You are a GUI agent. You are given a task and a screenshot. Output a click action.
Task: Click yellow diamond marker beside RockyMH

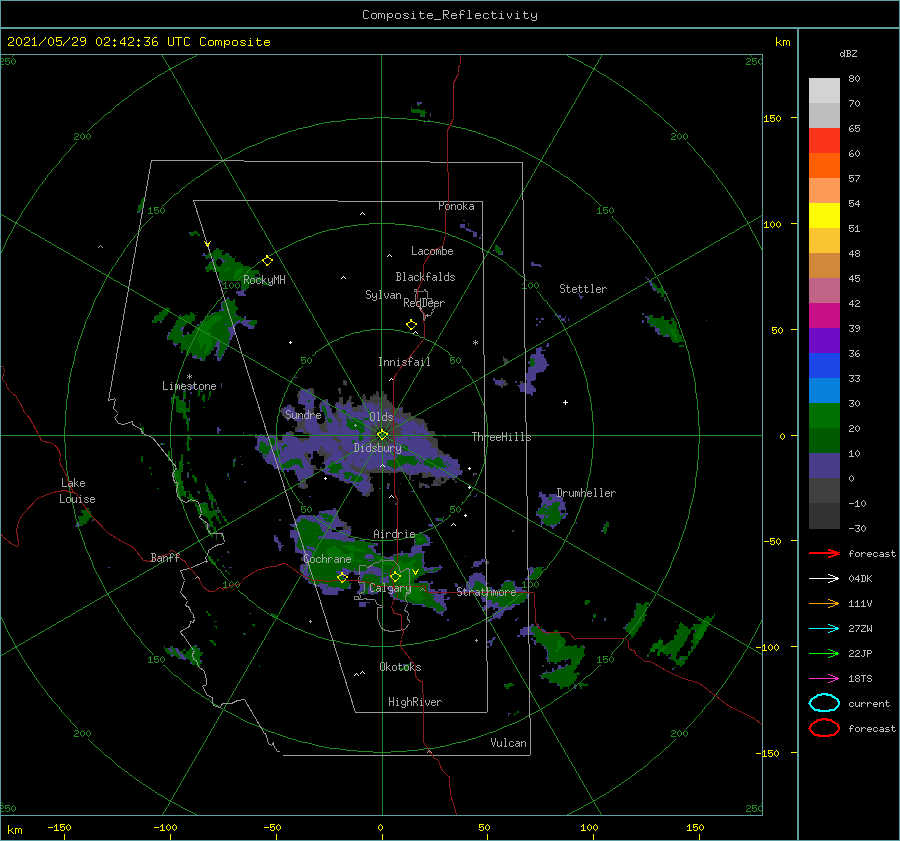[x=267, y=261]
